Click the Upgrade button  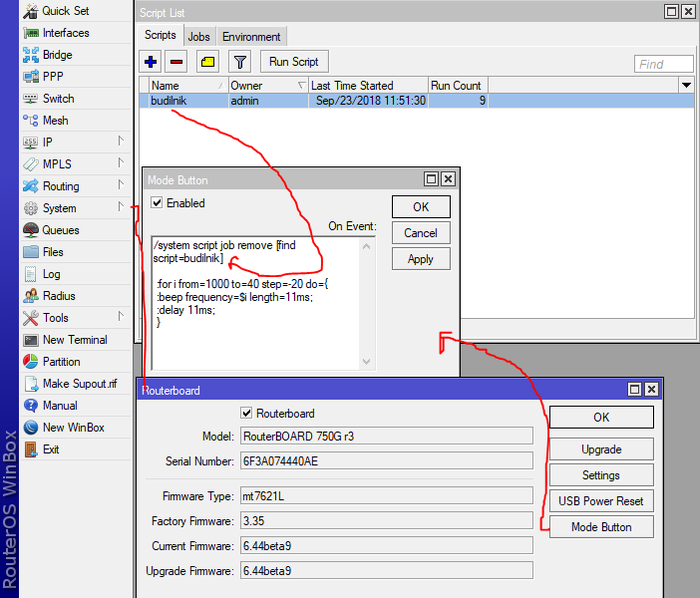(x=601, y=449)
